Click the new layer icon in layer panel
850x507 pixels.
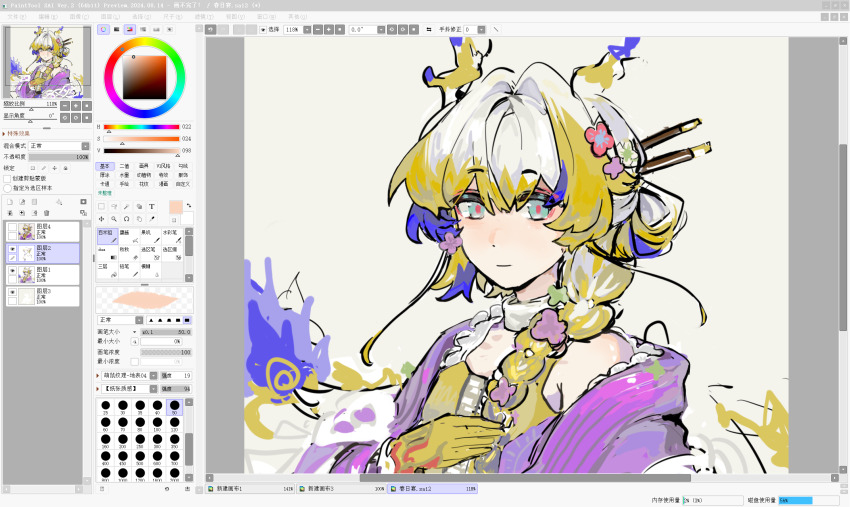click(10, 202)
